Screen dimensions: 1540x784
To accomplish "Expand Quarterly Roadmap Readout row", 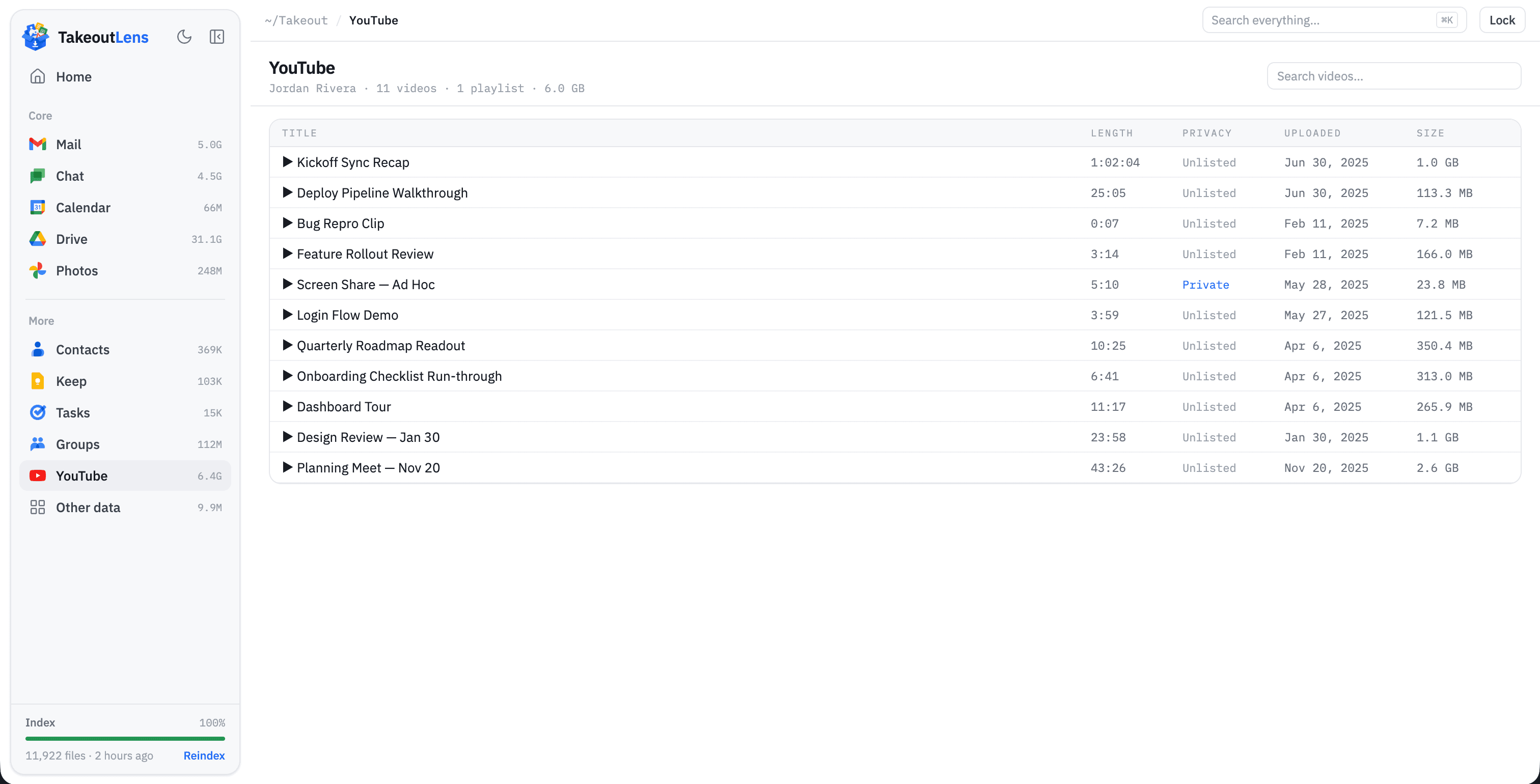I will (288, 345).
